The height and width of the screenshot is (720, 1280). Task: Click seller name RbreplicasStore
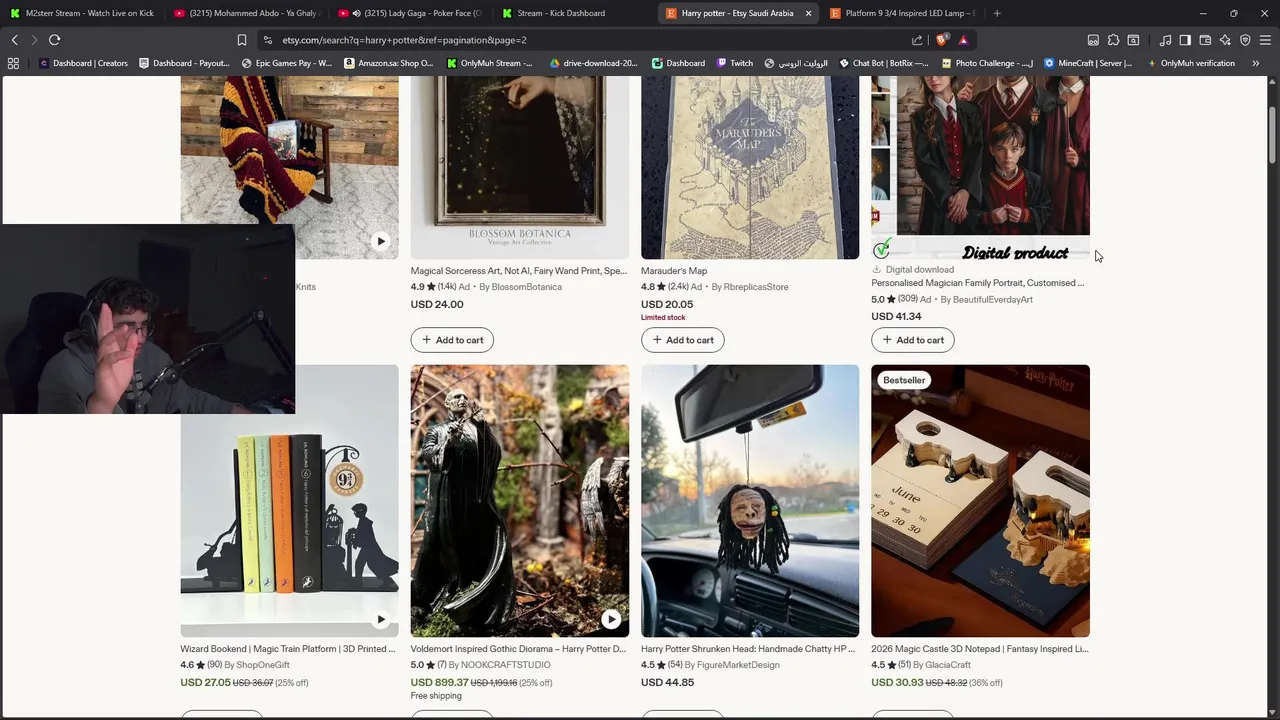click(756, 287)
